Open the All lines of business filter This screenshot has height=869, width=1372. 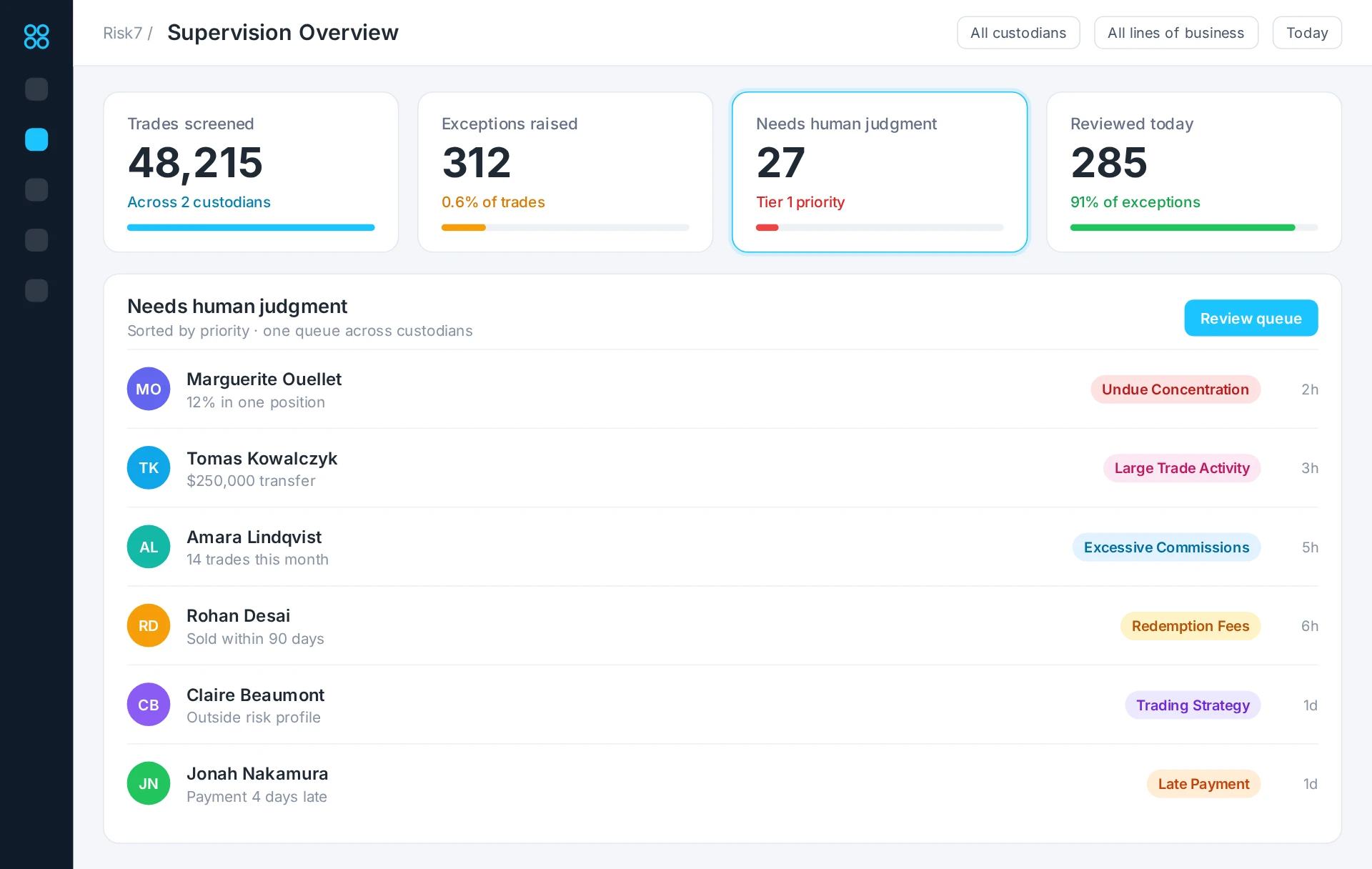1176,33
